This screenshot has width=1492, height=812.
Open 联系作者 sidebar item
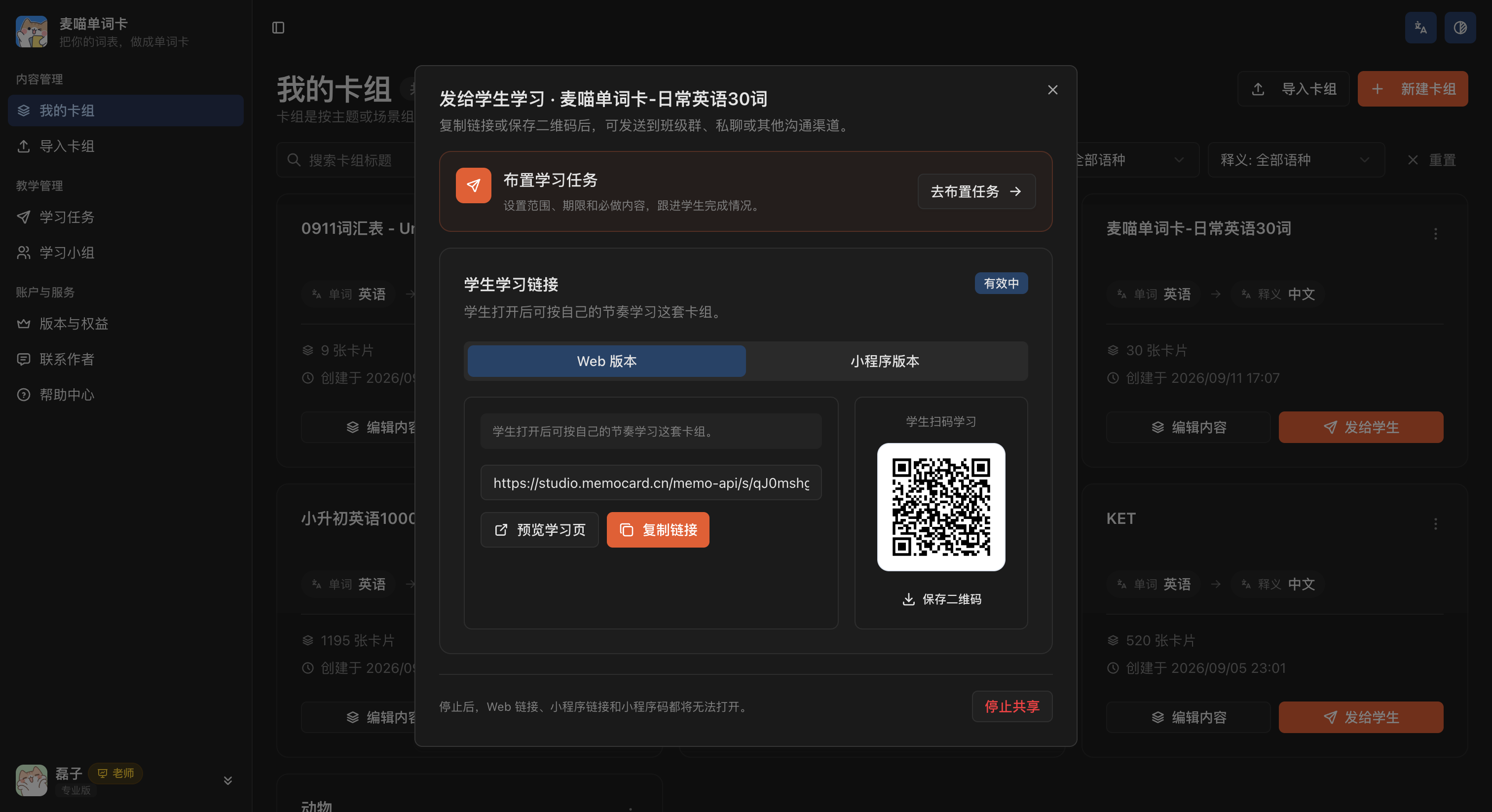click(x=126, y=359)
